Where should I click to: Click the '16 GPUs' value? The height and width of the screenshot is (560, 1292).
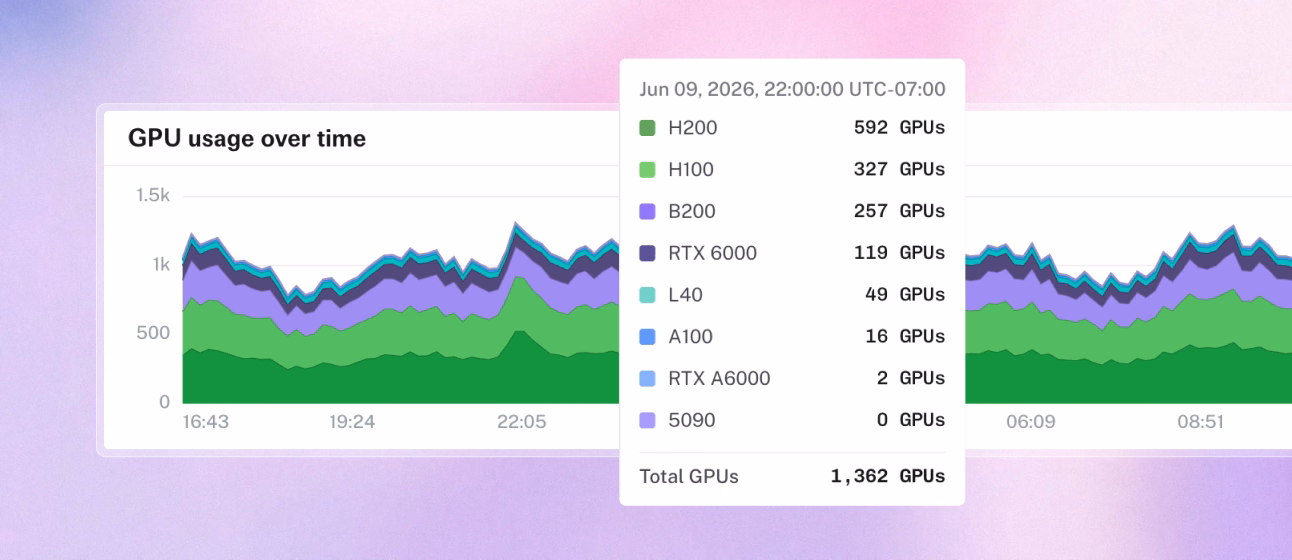click(x=905, y=337)
